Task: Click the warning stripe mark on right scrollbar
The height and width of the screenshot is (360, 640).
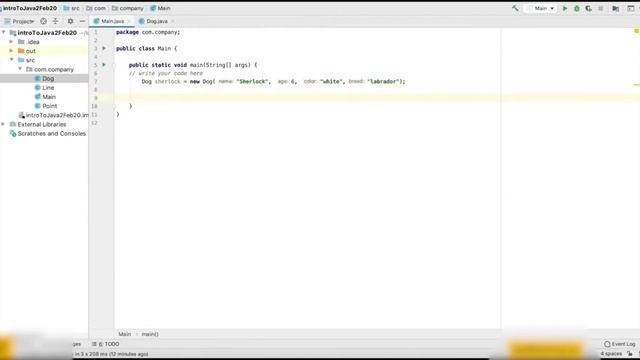Action: [x=637, y=84]
